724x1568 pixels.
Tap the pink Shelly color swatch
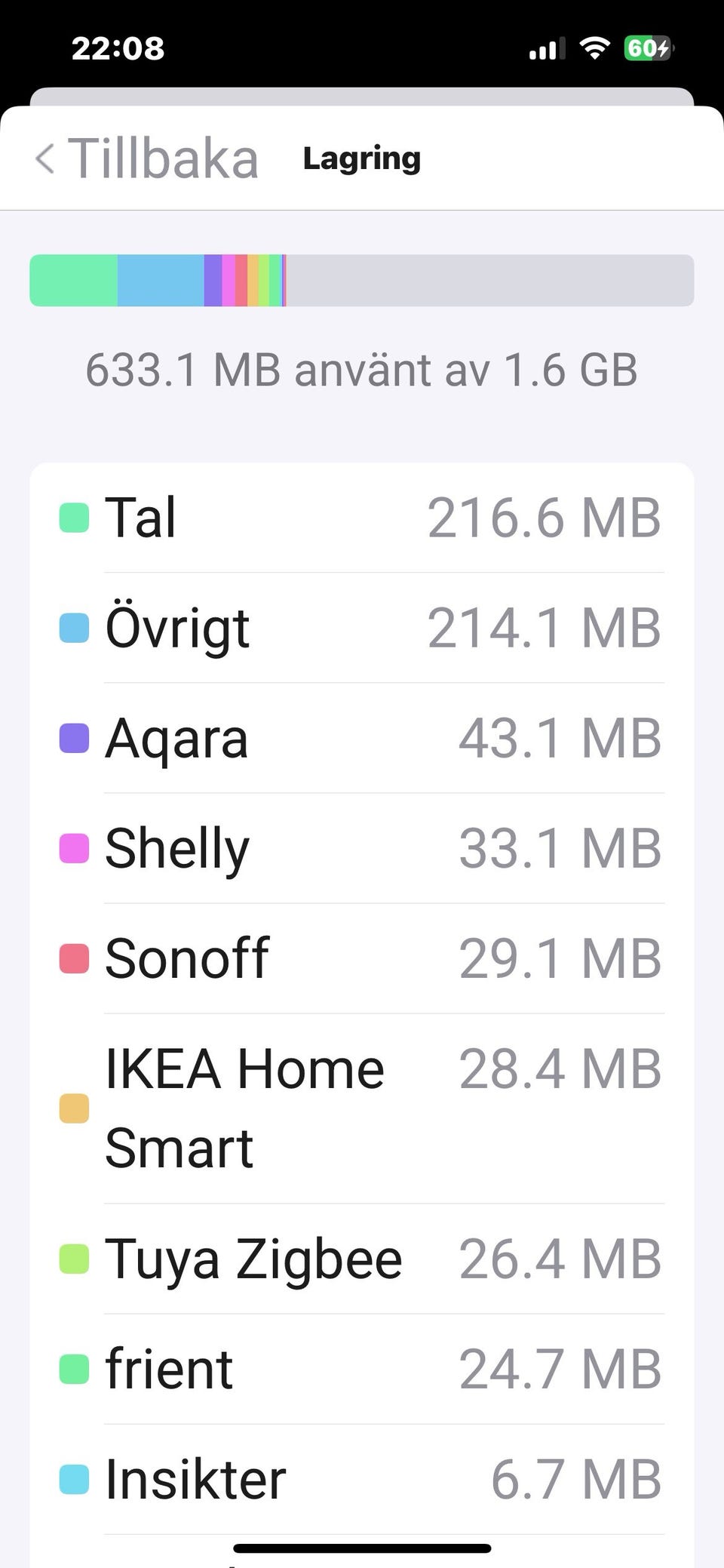point(74,848)
